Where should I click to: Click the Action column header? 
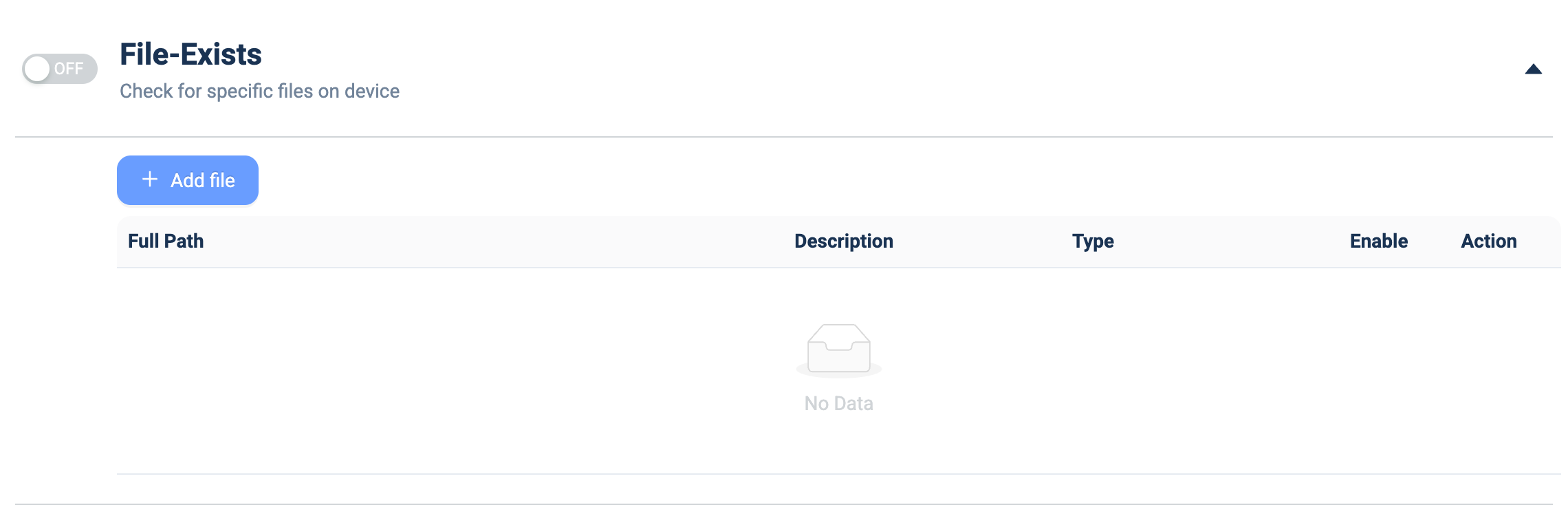(x=1489, y=241)
